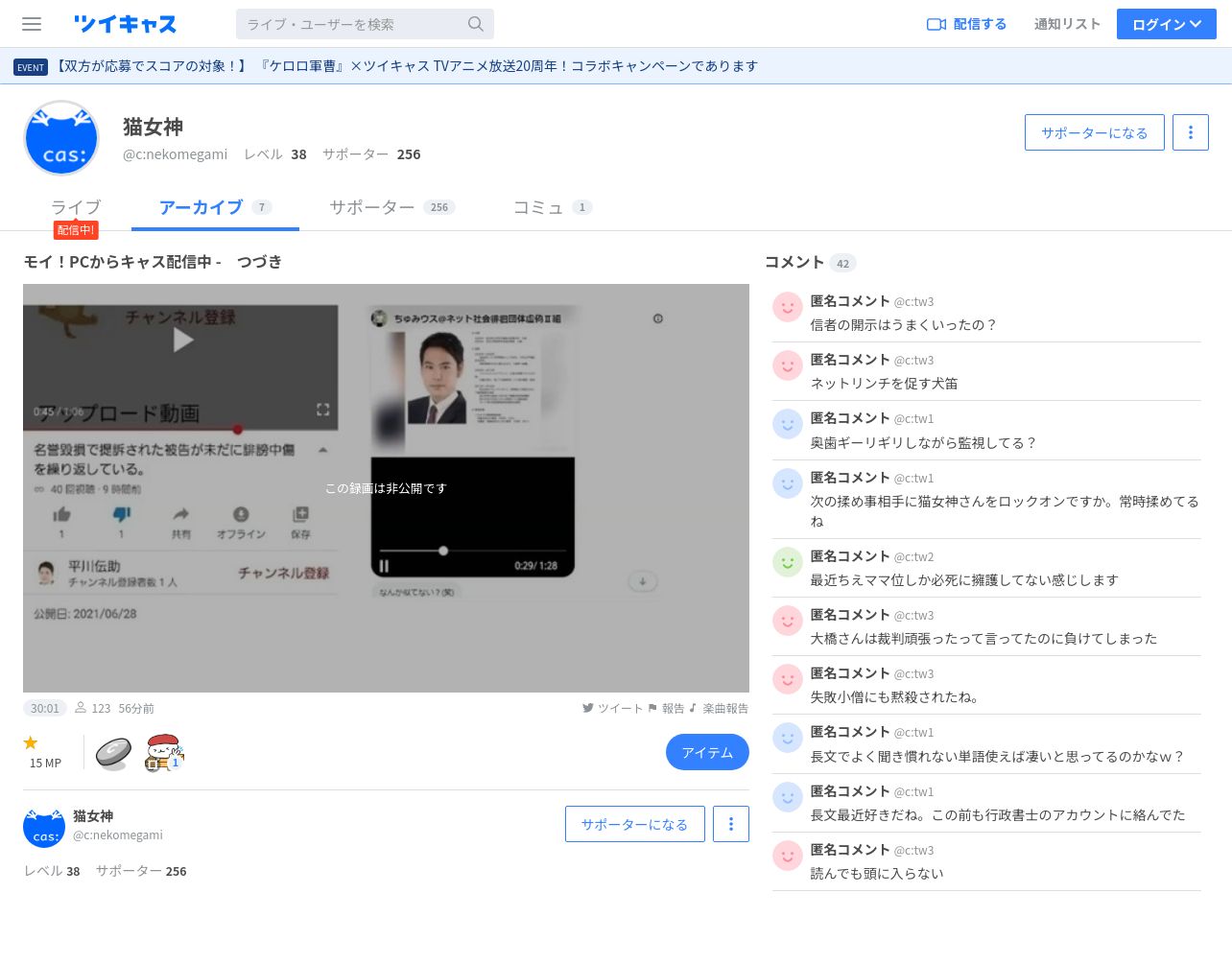This screenshot has height=964, width=1232.
Task: Click avatar of comment 読んでも頭に入らない
Action: [788, 856]
